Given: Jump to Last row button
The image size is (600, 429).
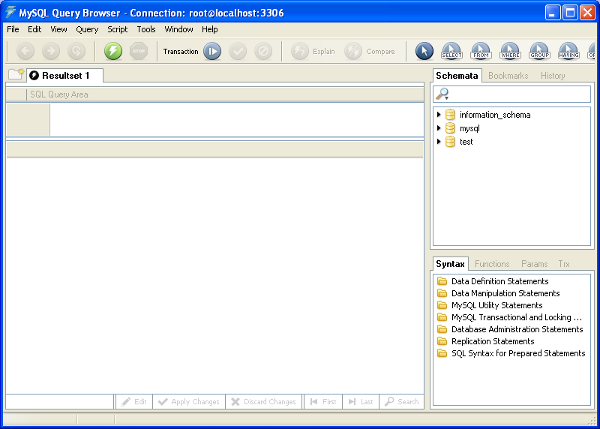Looking at the screenshot, I should coord(361,401).
